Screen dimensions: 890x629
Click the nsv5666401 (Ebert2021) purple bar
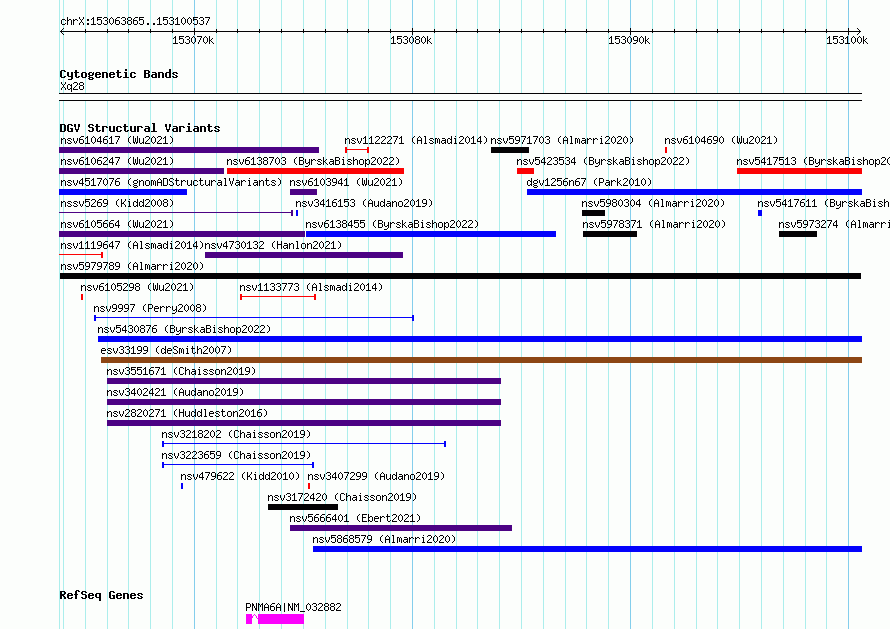coord(401,528)
